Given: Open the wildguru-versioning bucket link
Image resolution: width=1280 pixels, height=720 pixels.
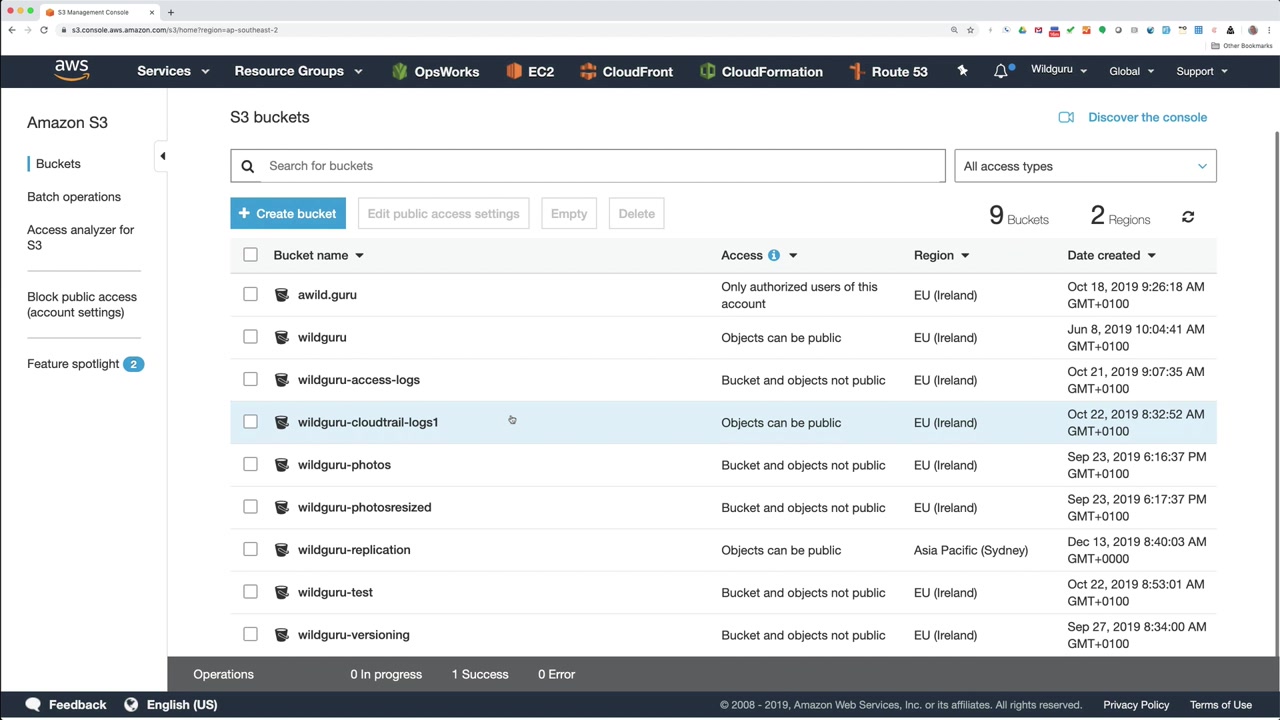Looking at the screenshot, I should (353, 635).
